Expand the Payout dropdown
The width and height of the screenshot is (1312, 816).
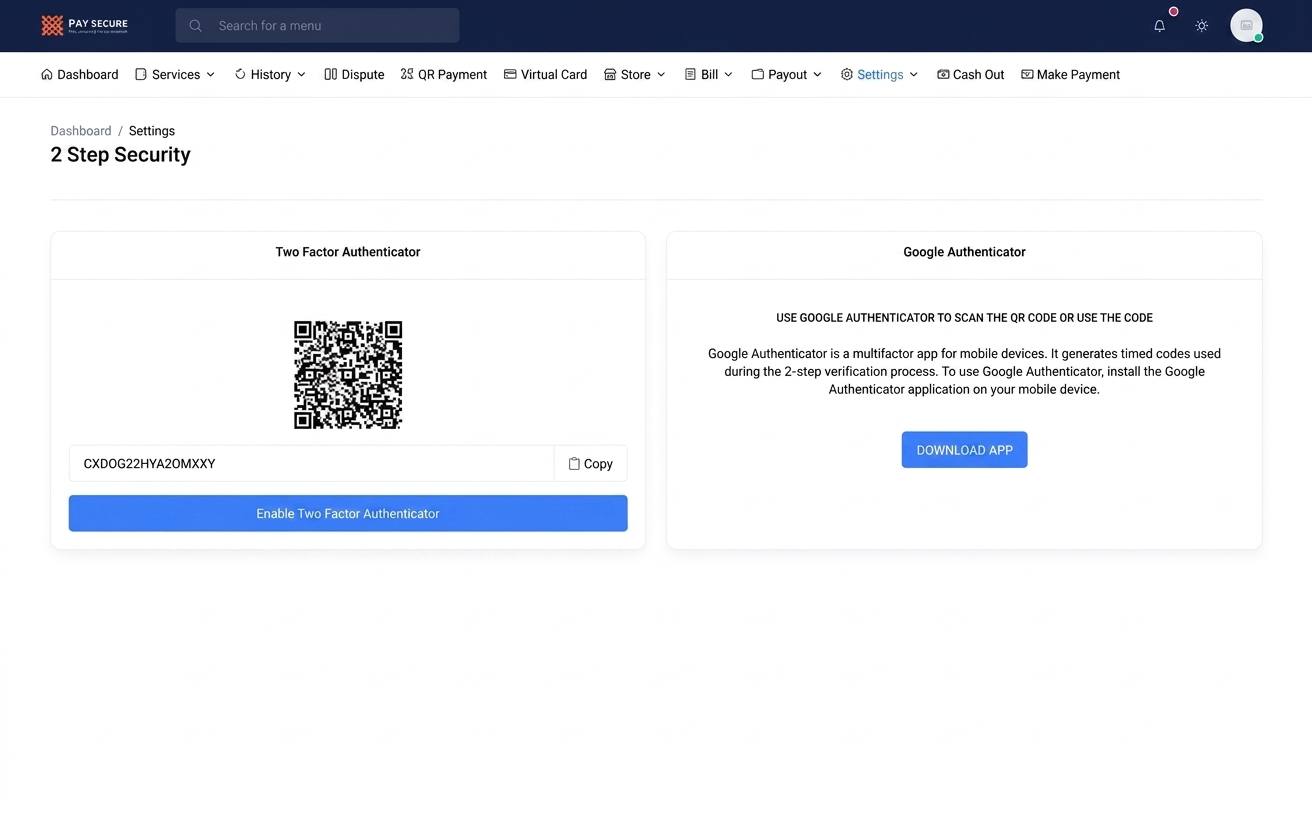point(787,74)
